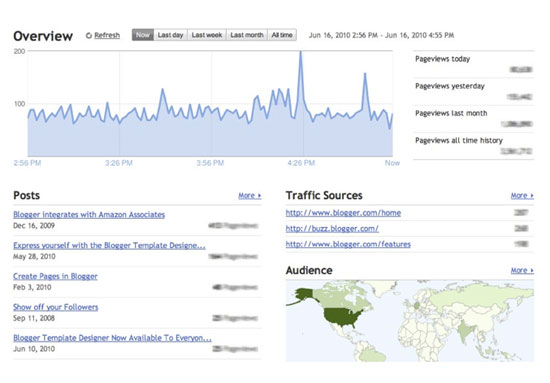
Task: Open 'Create Pages in Blogger' post
Action: (55, 276)
